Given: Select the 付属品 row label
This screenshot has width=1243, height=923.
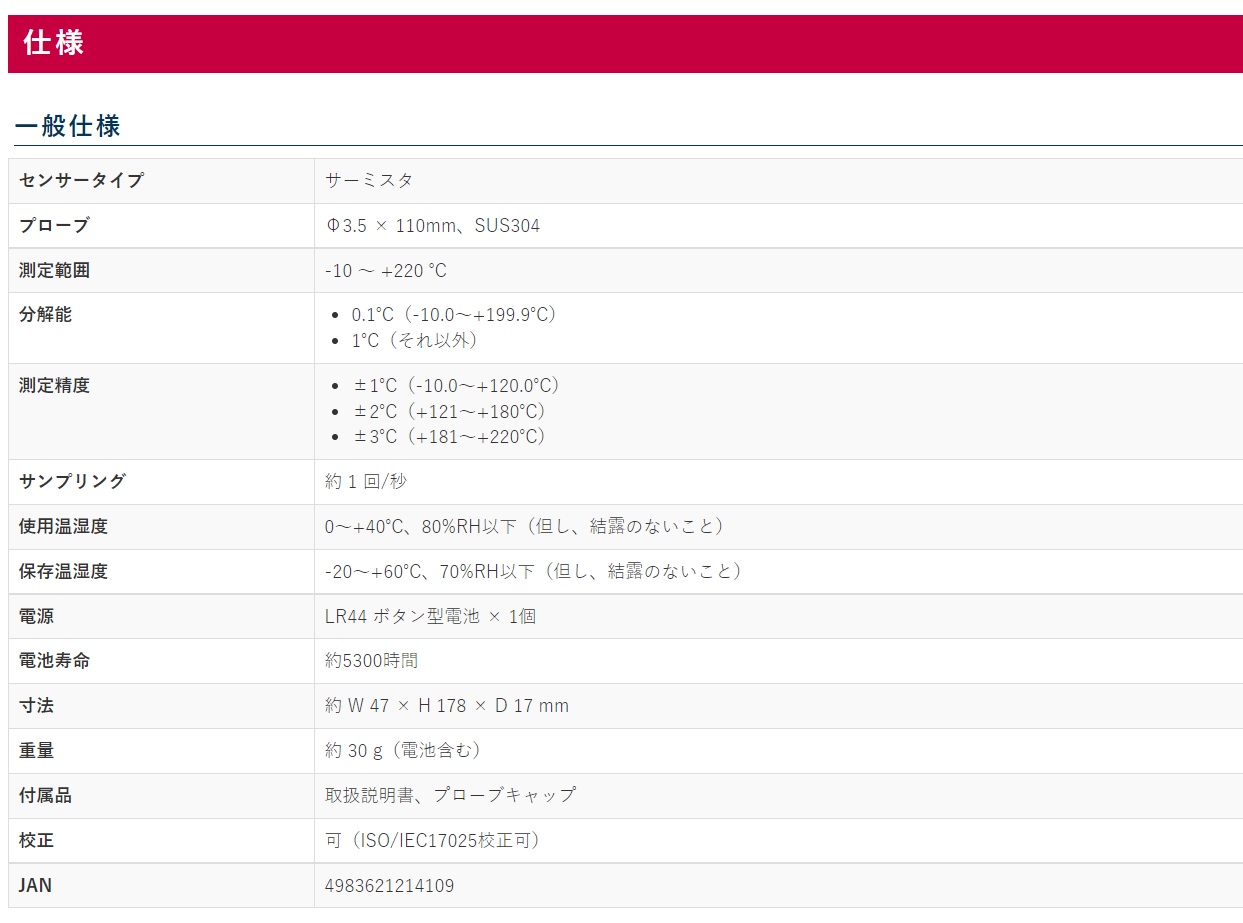Looking at the screenshot, I should pos(45,796).
